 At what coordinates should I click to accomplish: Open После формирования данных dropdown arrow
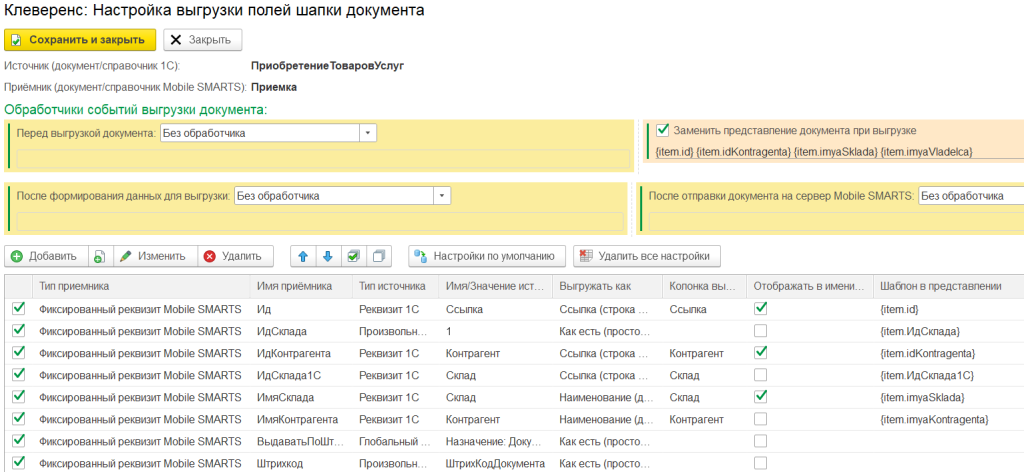pos(442,196)
